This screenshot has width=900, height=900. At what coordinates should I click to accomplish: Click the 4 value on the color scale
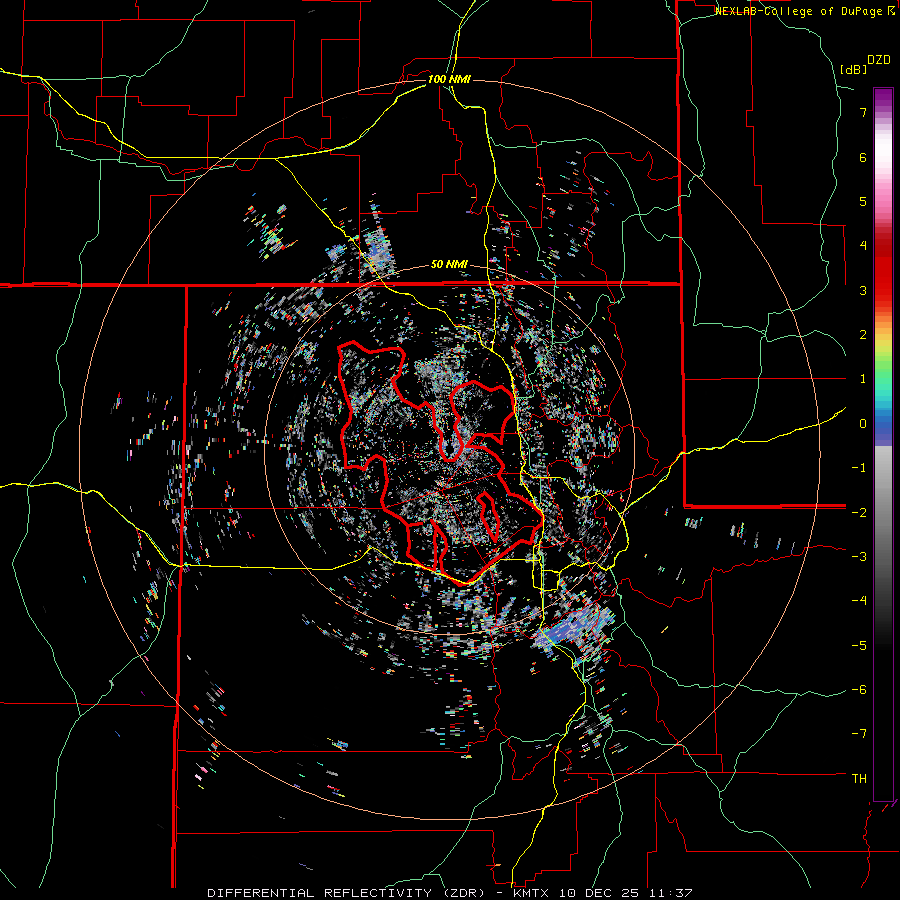point(863,246)
